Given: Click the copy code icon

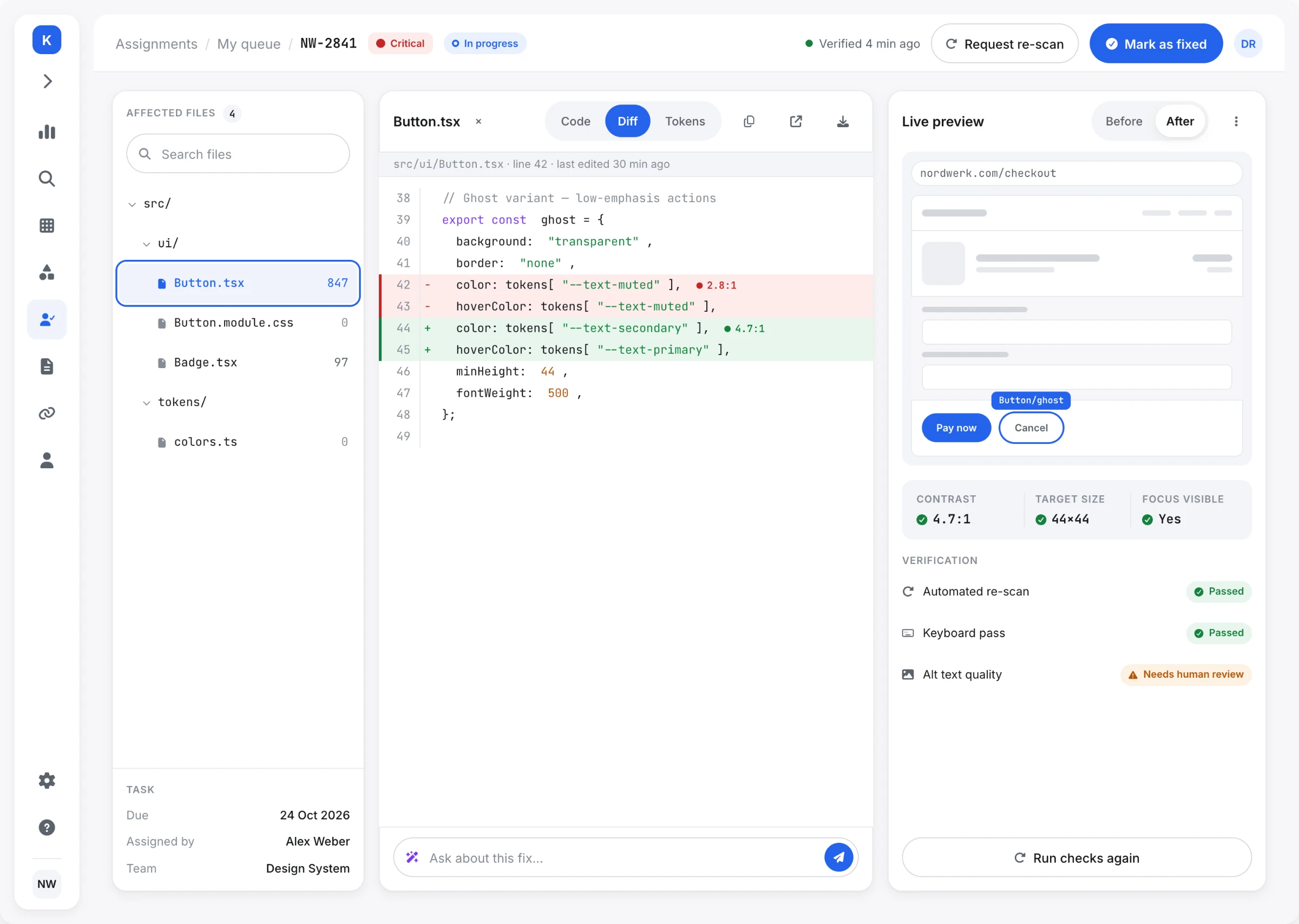Looking at the screenshot, I should (749, 121).
